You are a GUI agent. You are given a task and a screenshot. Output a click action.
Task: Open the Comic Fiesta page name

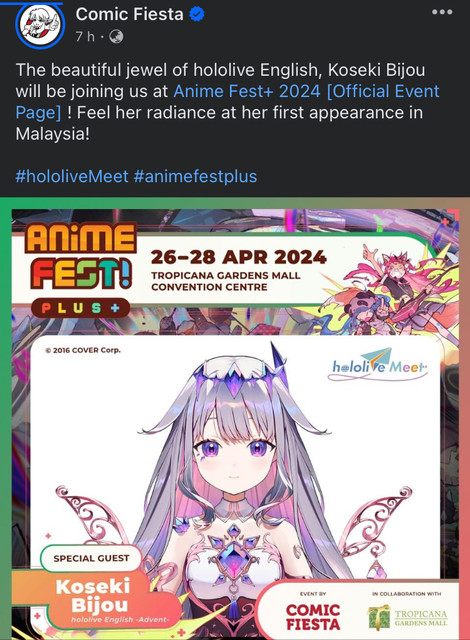pos(129,14)
